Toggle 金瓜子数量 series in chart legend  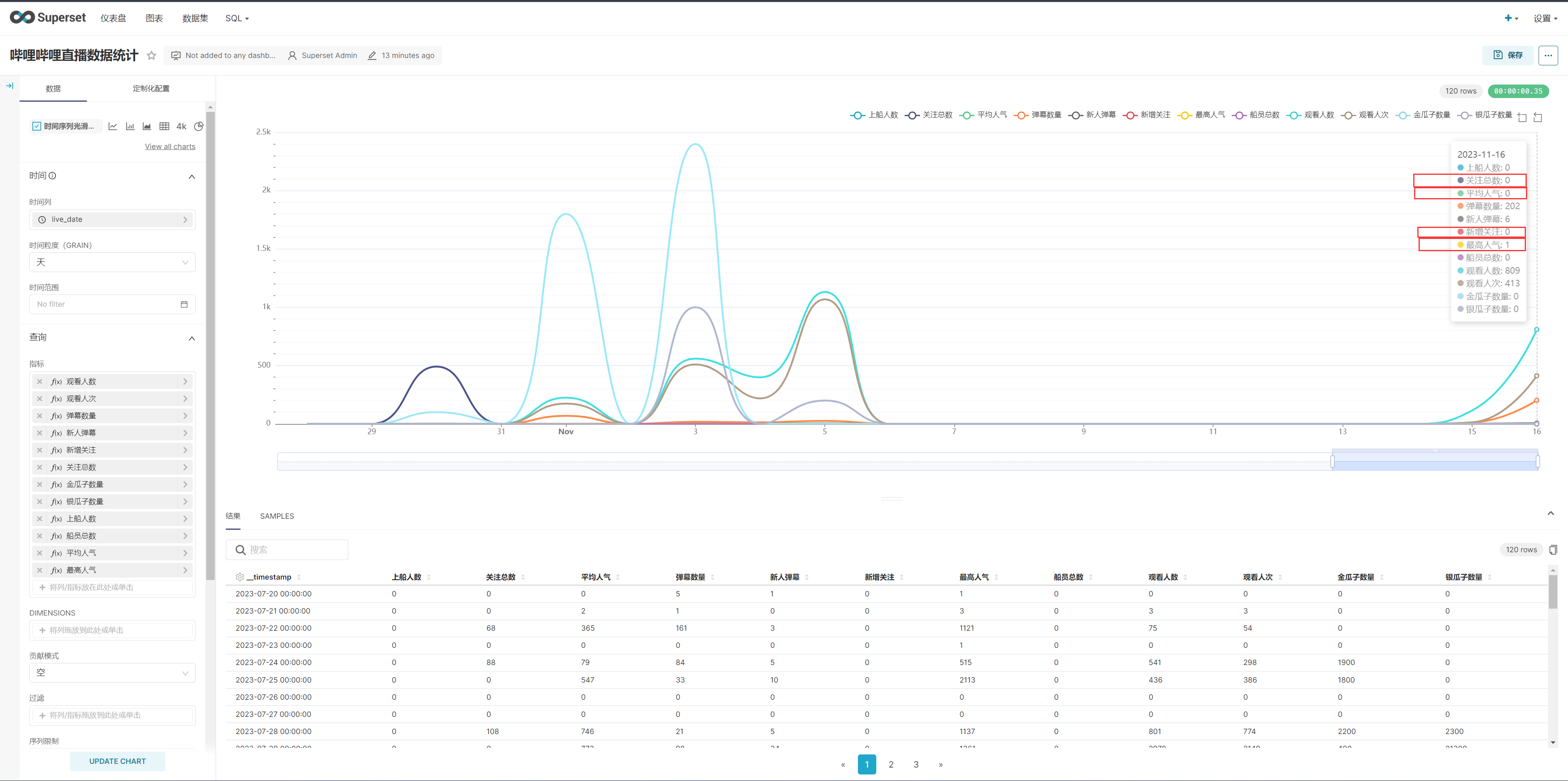tap(1423, 114)
